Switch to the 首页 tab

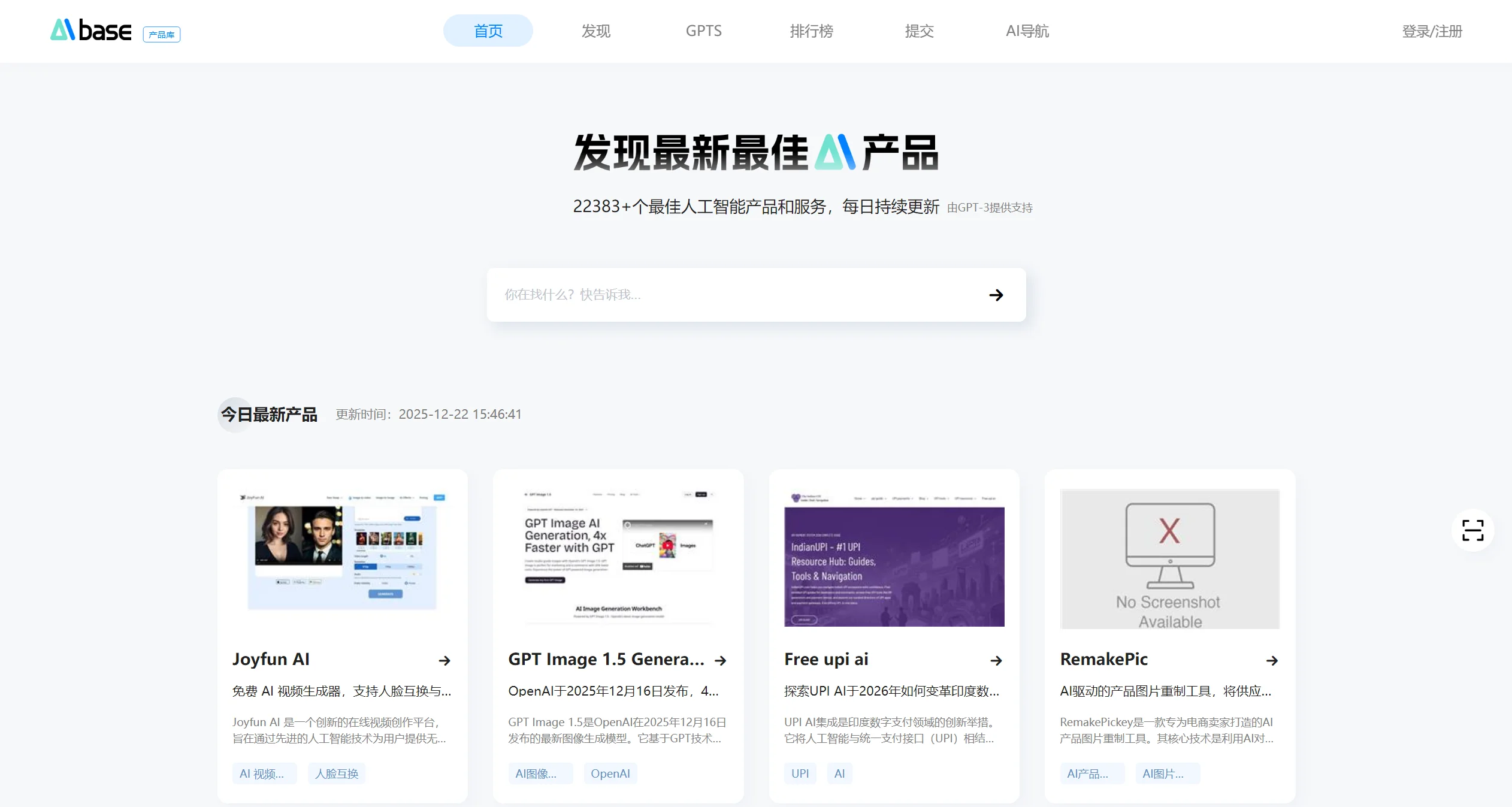(488, 30)
